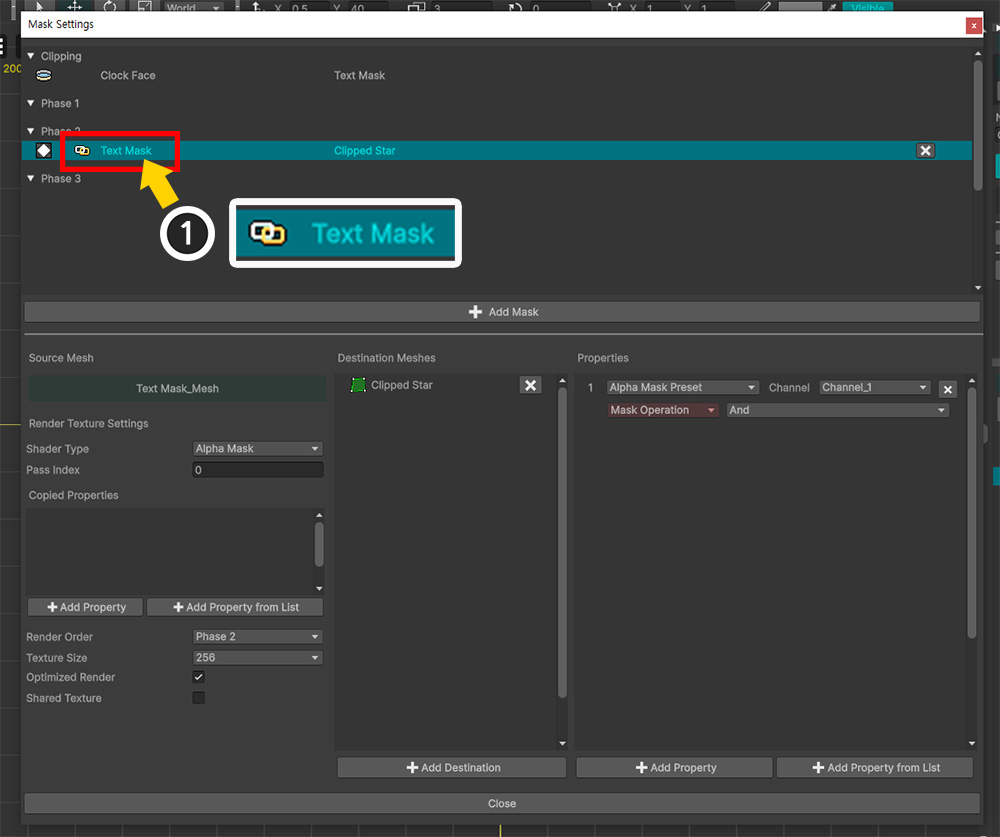Collapse the Phase 2 group

[31, 131]
